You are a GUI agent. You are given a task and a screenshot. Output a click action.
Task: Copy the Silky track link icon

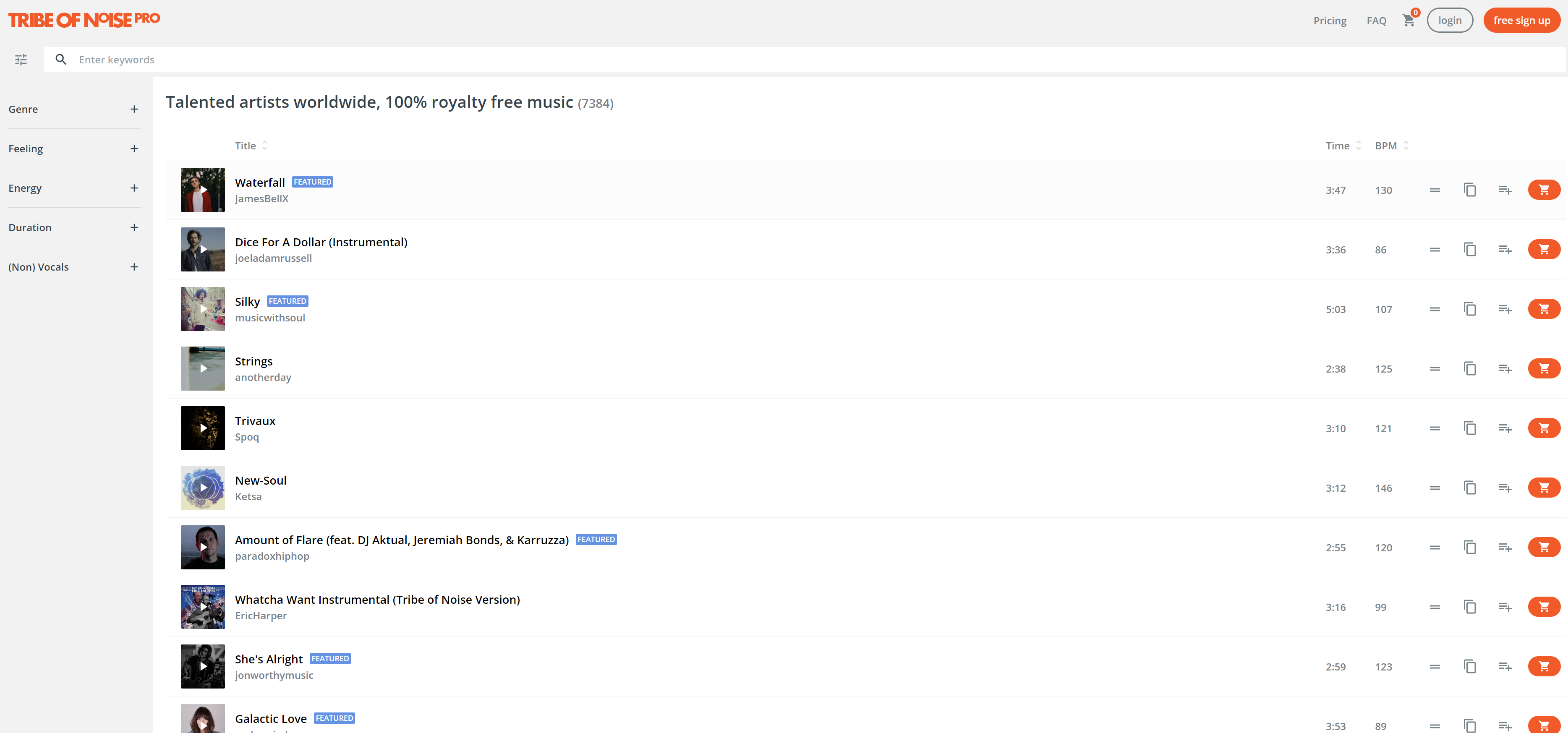(x=1469, y=309)
